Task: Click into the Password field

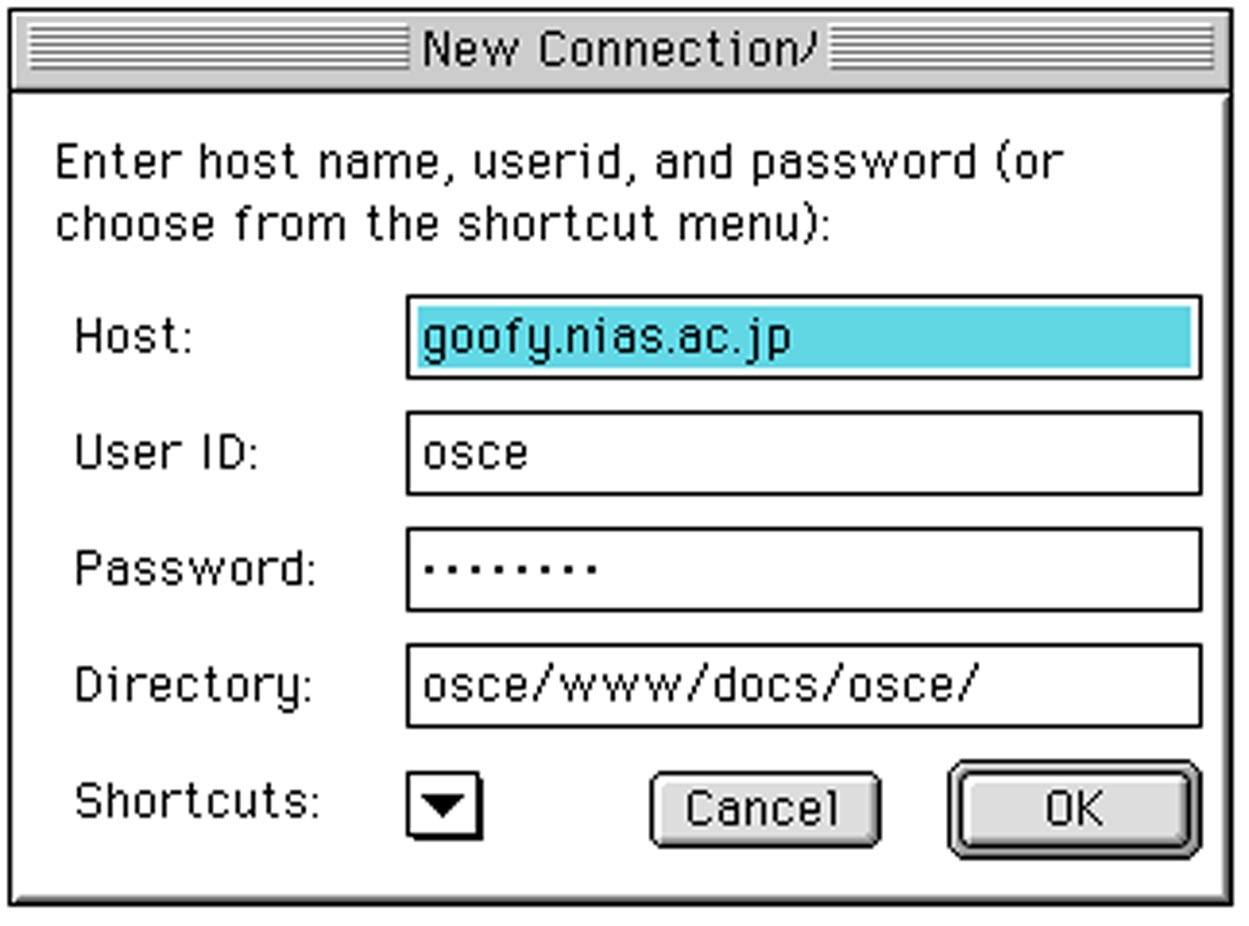Action: click(803, 569)
